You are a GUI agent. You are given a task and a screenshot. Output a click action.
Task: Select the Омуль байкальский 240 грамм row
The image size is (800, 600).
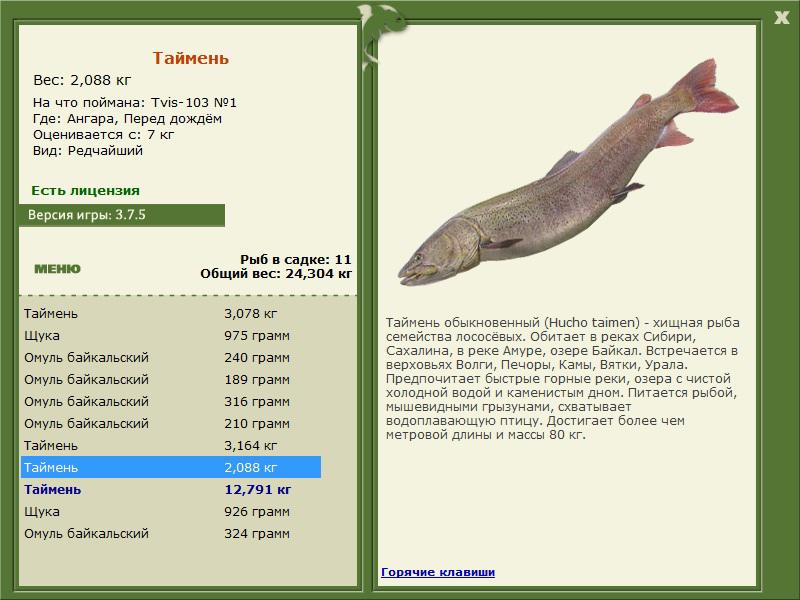pyautogui.click(x=171, y=357)
